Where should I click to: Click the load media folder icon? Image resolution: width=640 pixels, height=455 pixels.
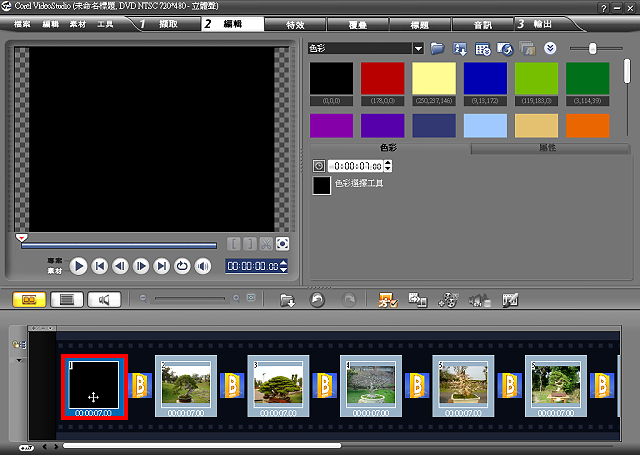pos(437,49)
